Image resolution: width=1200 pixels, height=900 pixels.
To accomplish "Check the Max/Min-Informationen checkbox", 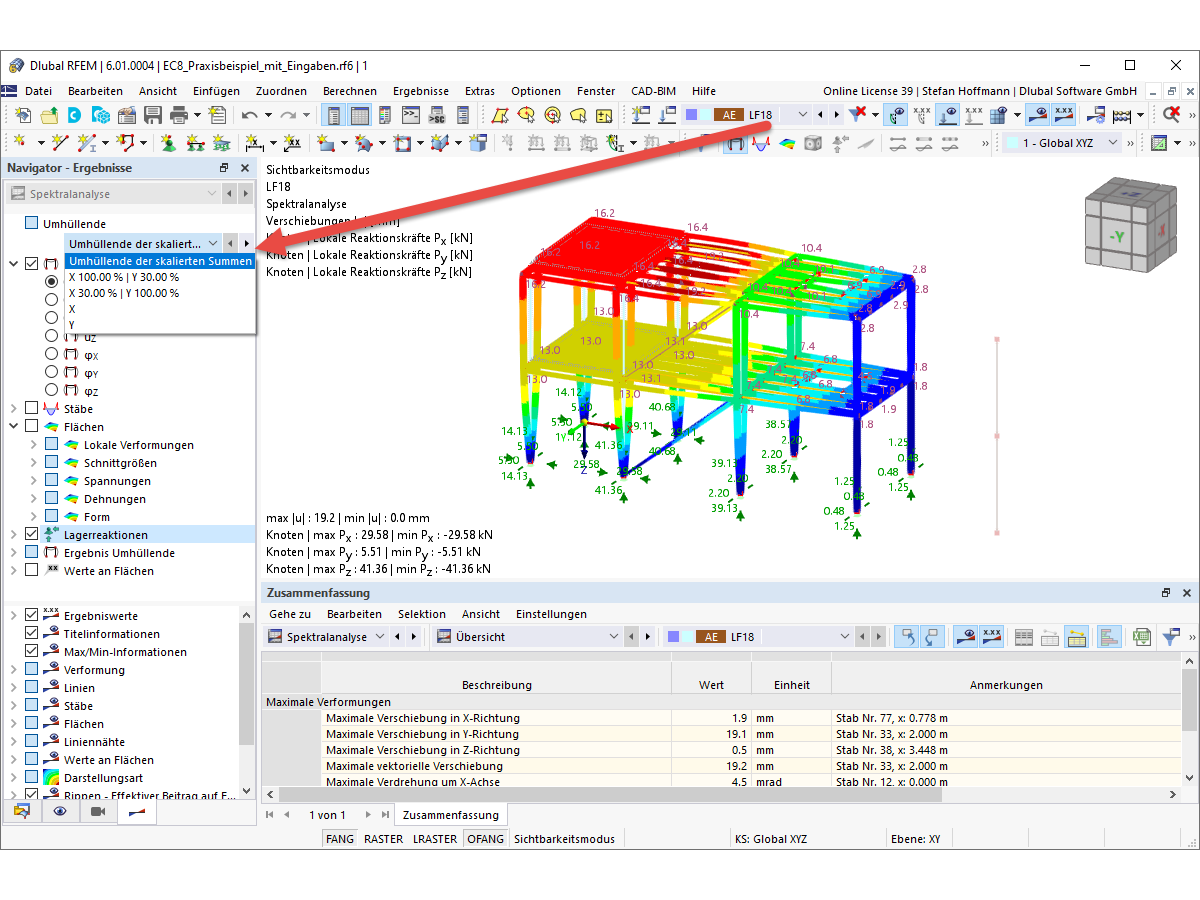I will (x=29, y=651).
